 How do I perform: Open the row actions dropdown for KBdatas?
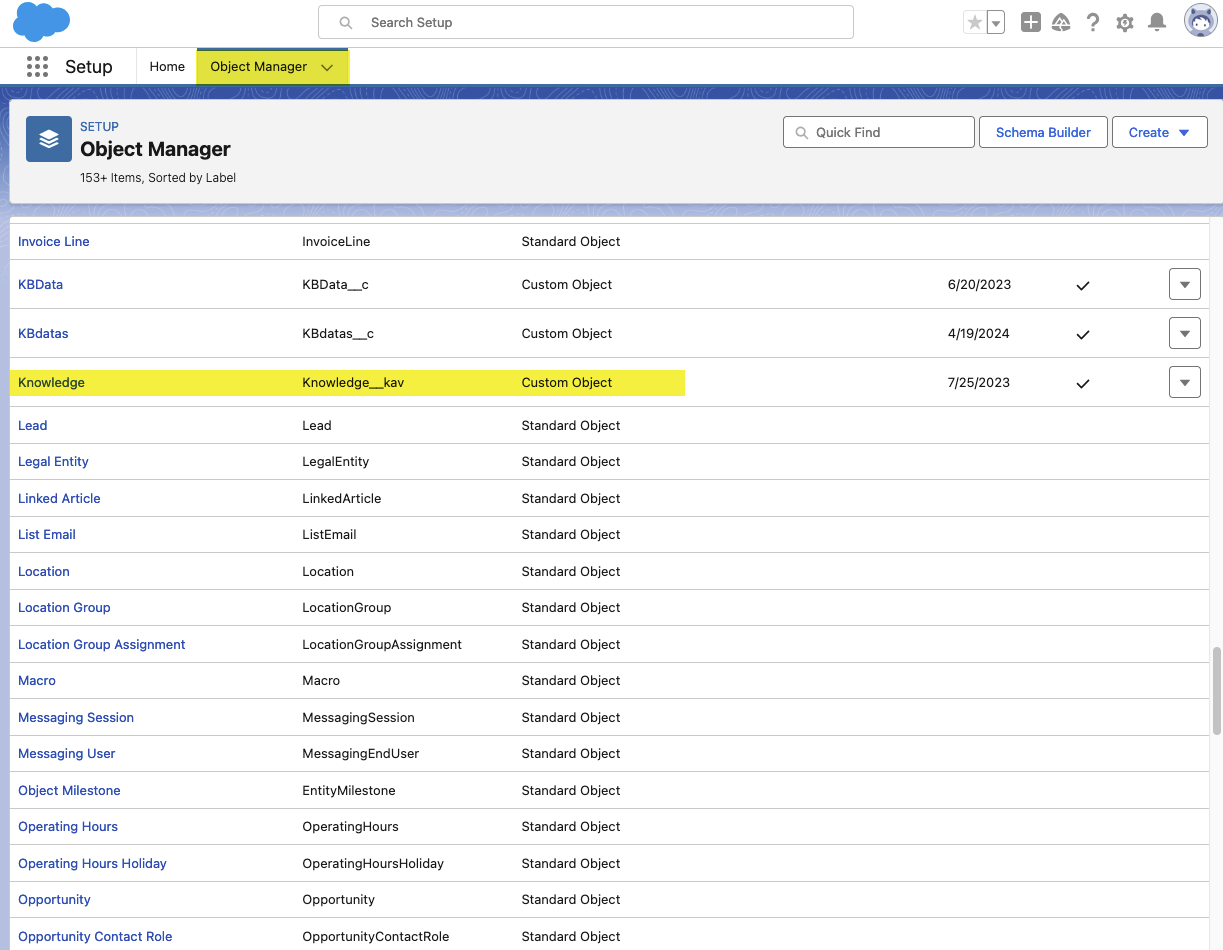click(x=1184, y=332)
